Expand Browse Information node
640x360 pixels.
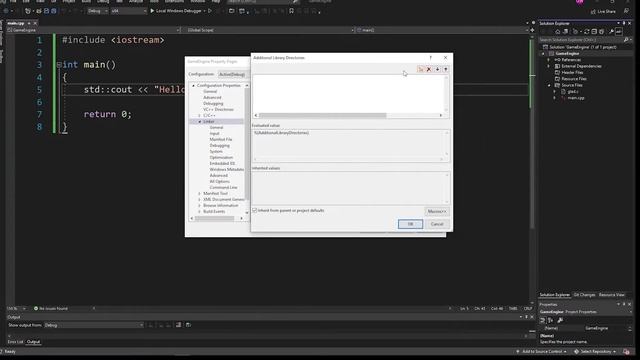point(200,206)
